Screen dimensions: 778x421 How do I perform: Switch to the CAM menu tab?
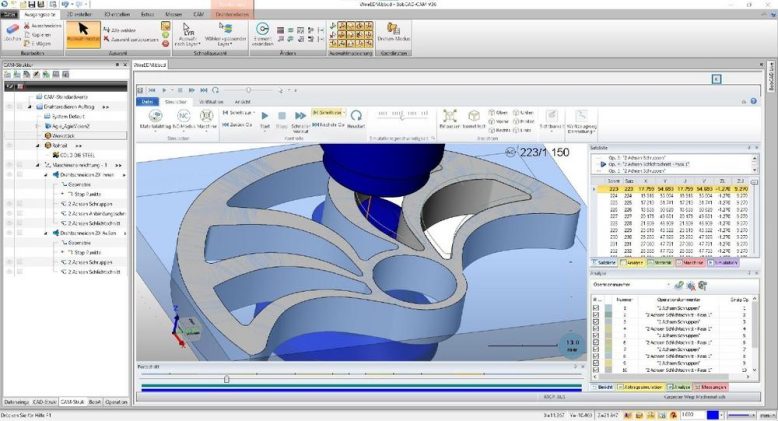coord(196,15)
